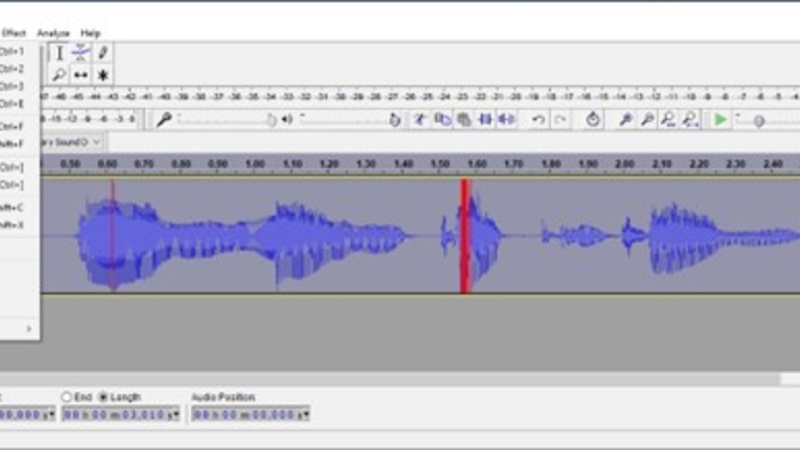Select the Zoom magnifier tool
This screenshot has height=450, width=800.
point(59,75)
